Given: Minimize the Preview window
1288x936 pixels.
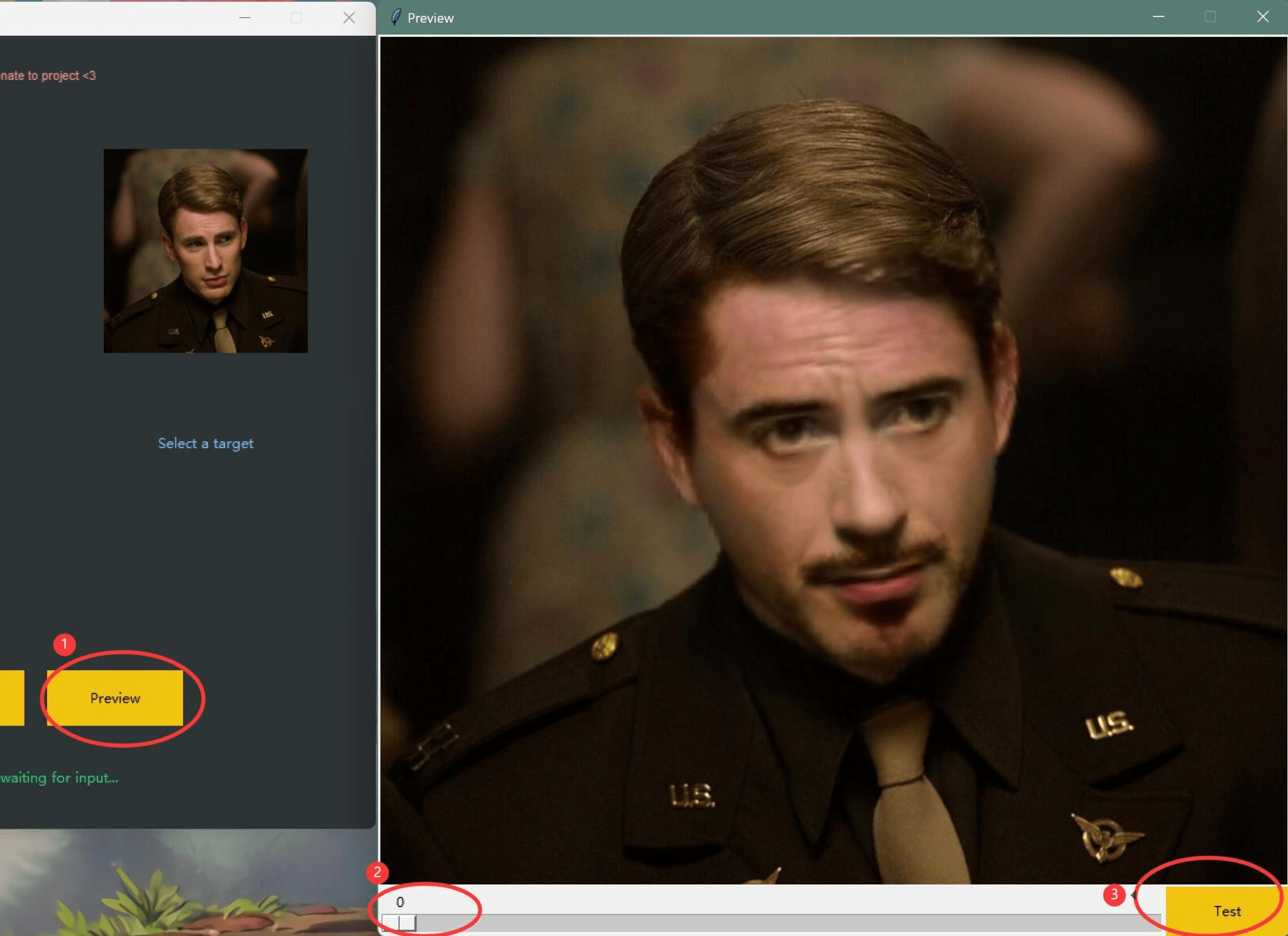Looking at the screenshot, I should point(1158,17).
